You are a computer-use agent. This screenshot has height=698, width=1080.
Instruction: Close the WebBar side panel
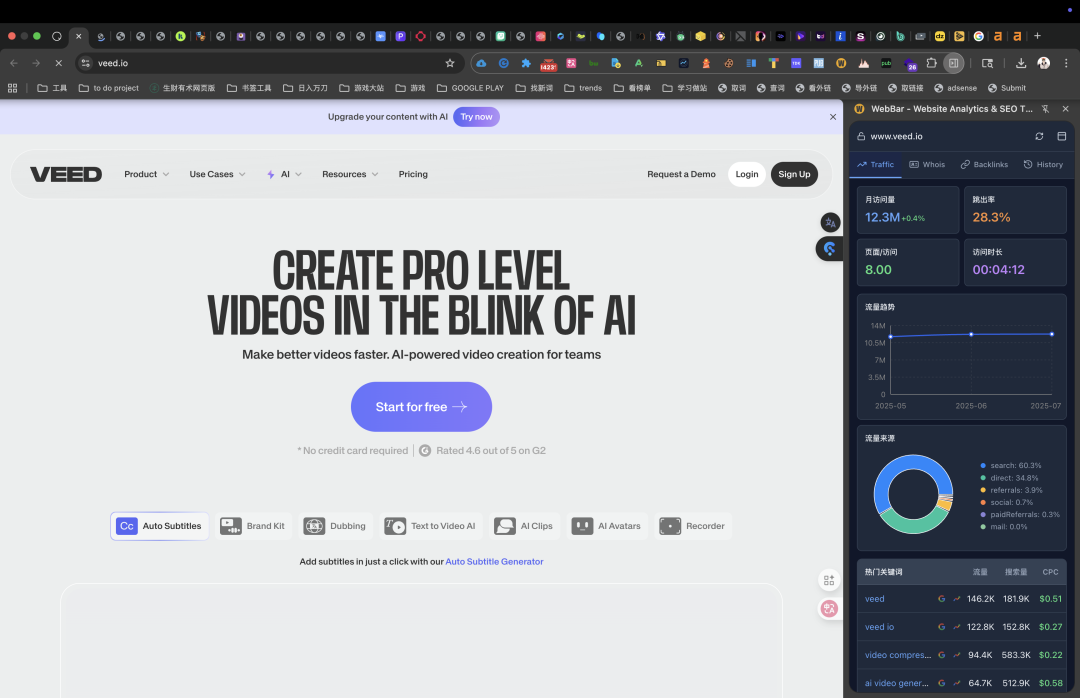pyautogui.click(x=1066, y=109)
